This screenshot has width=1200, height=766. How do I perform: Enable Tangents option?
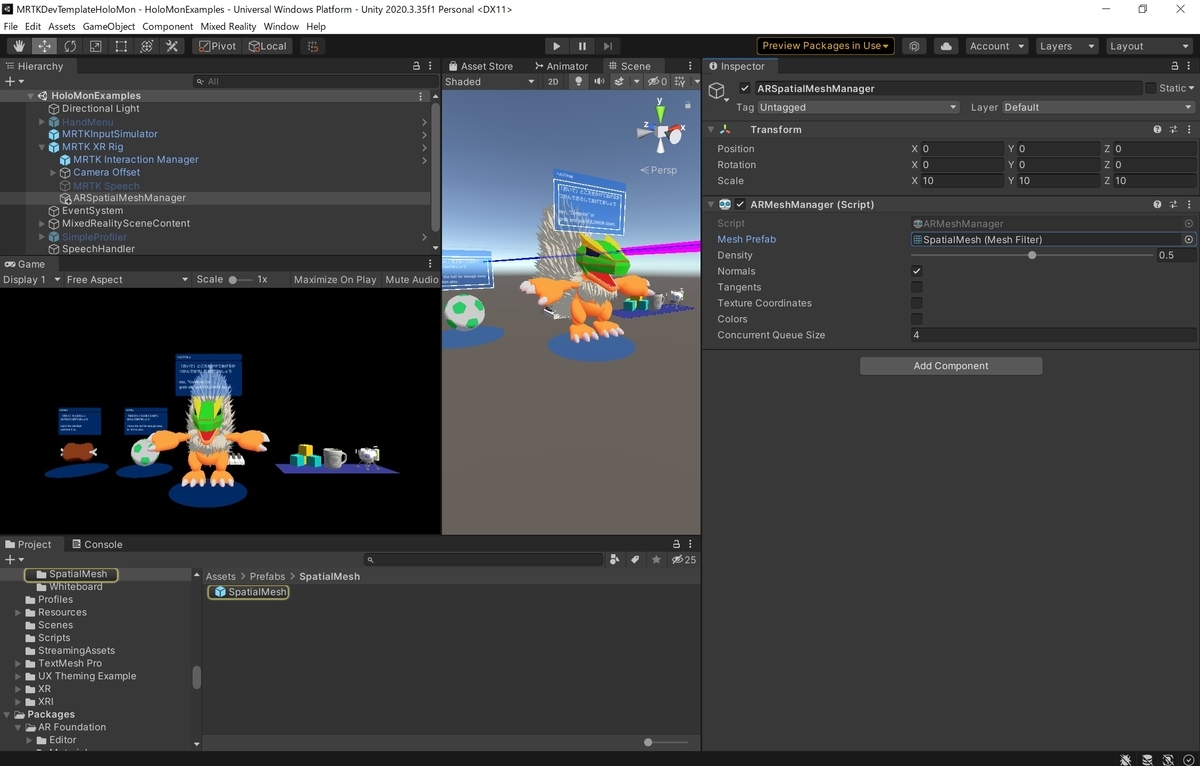[916, 287]
